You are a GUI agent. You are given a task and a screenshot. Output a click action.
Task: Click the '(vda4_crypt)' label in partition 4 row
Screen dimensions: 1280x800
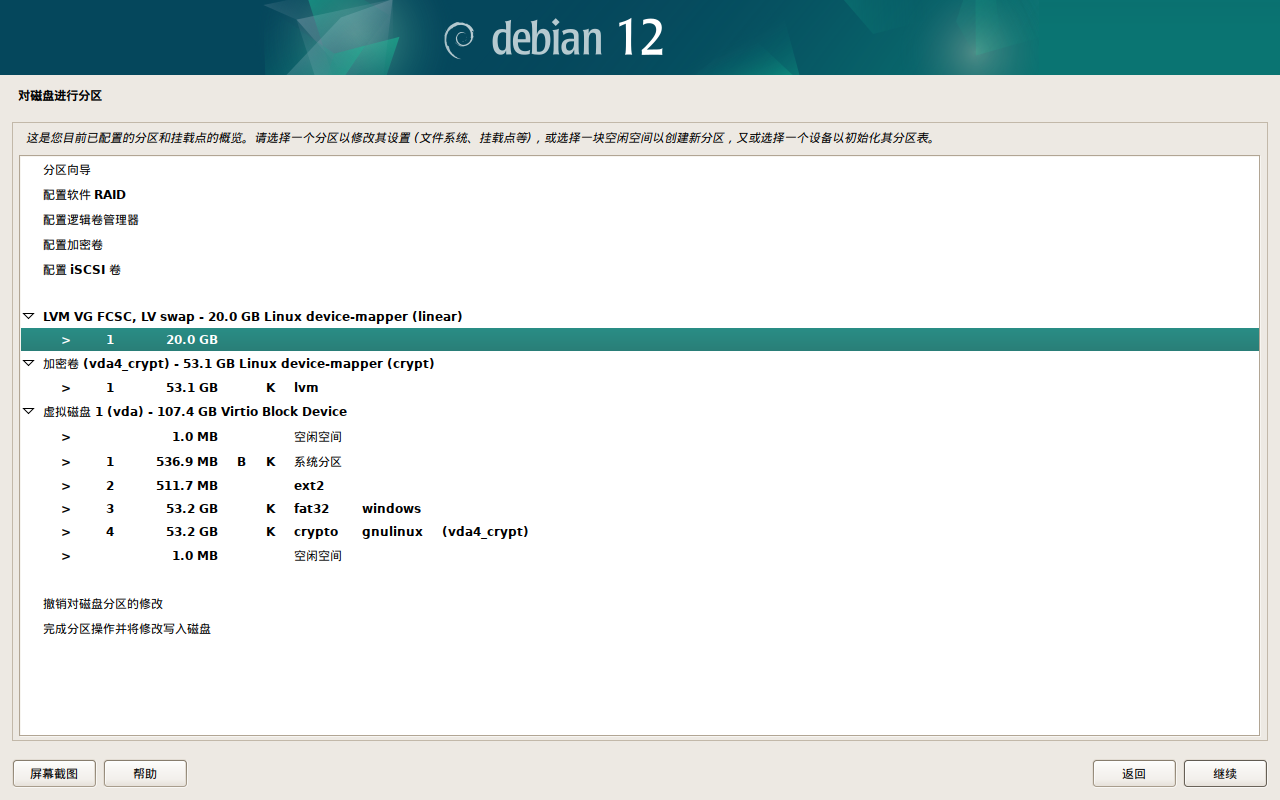pyautogui.click(x=485, y=532)
